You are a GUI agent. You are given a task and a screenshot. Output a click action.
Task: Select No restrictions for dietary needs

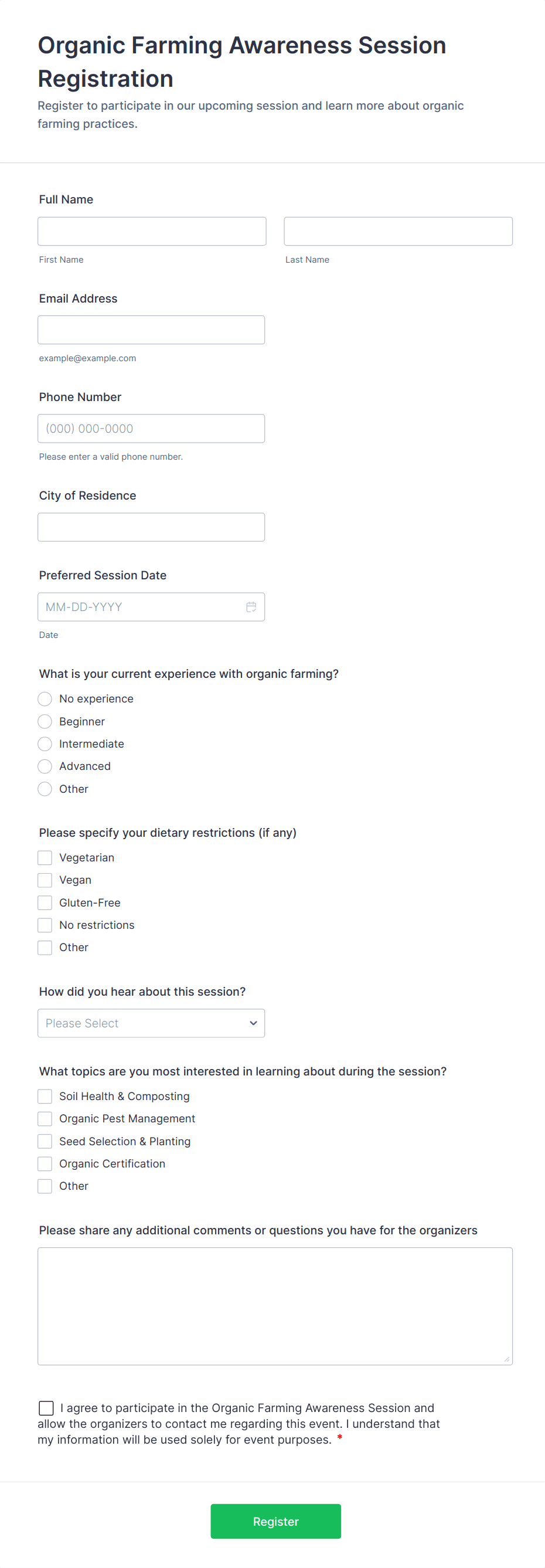pos(45,925)
